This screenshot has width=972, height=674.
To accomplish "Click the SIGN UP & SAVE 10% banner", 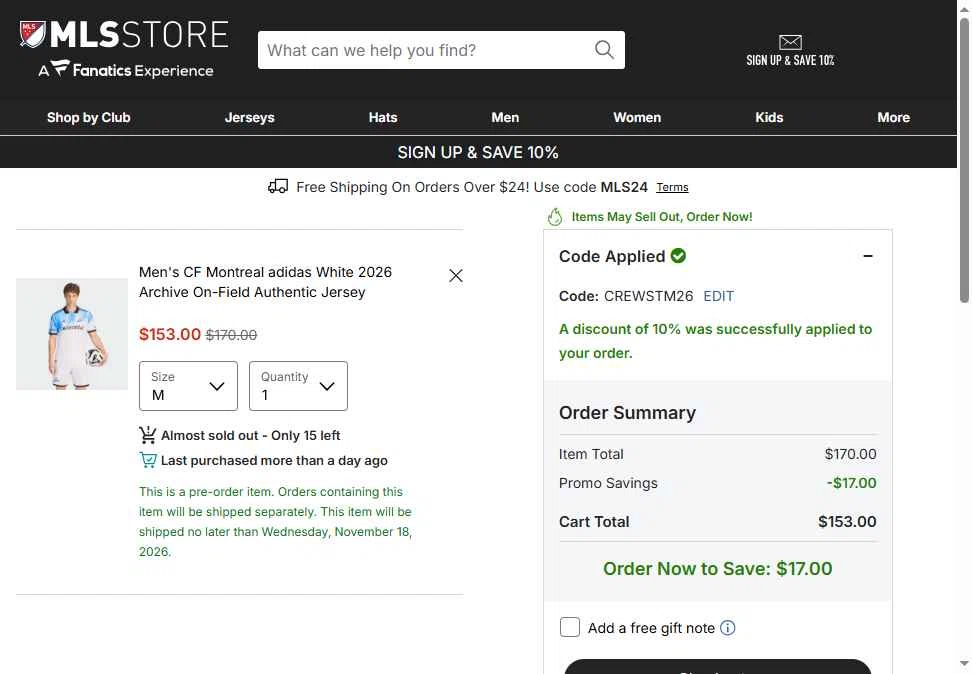I will pyautogui.click(x=478, y=152).
